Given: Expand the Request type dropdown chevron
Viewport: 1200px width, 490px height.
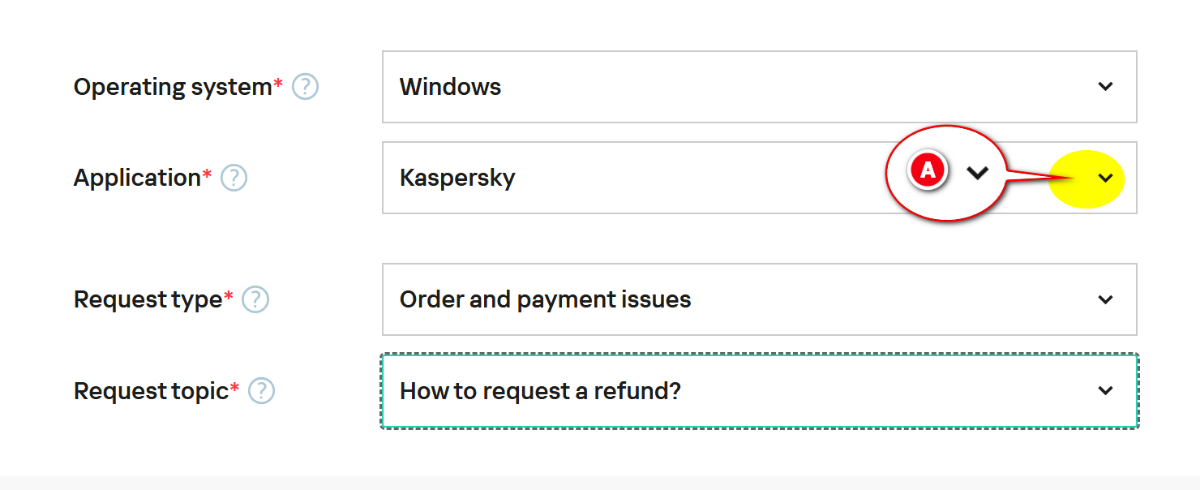Looking at the screenshot, I should [x=1105, y=299].
